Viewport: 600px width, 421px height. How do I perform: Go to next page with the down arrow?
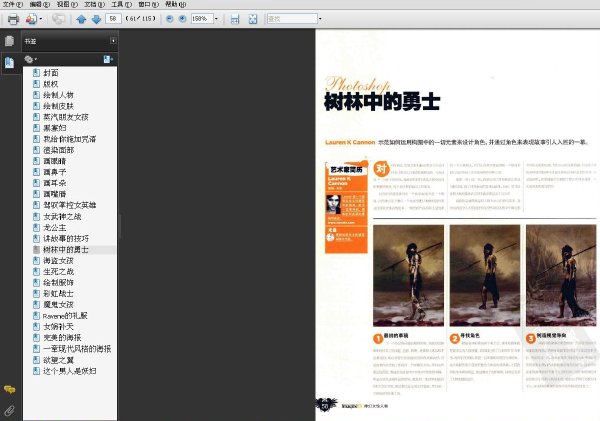[96, 19]
